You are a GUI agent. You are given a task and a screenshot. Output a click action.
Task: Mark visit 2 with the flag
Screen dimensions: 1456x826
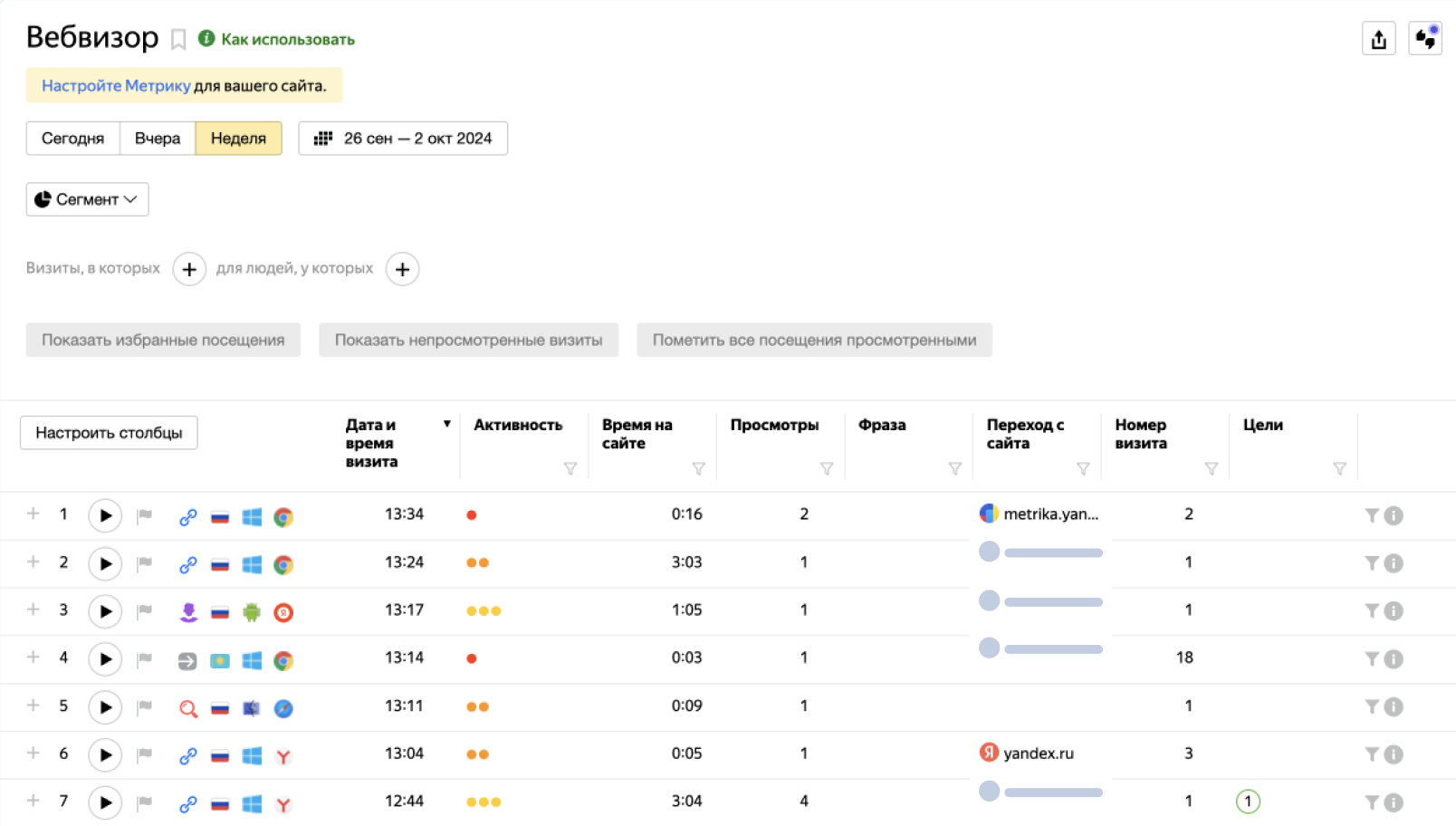[x=144, y=563]
